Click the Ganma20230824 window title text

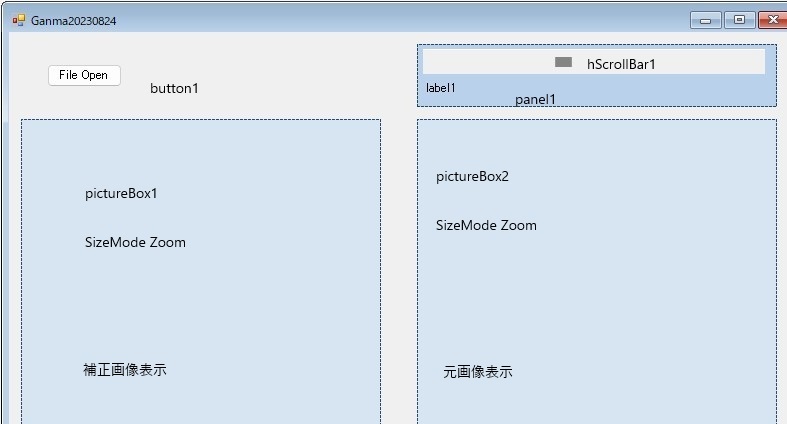click(x=73, y=20)
